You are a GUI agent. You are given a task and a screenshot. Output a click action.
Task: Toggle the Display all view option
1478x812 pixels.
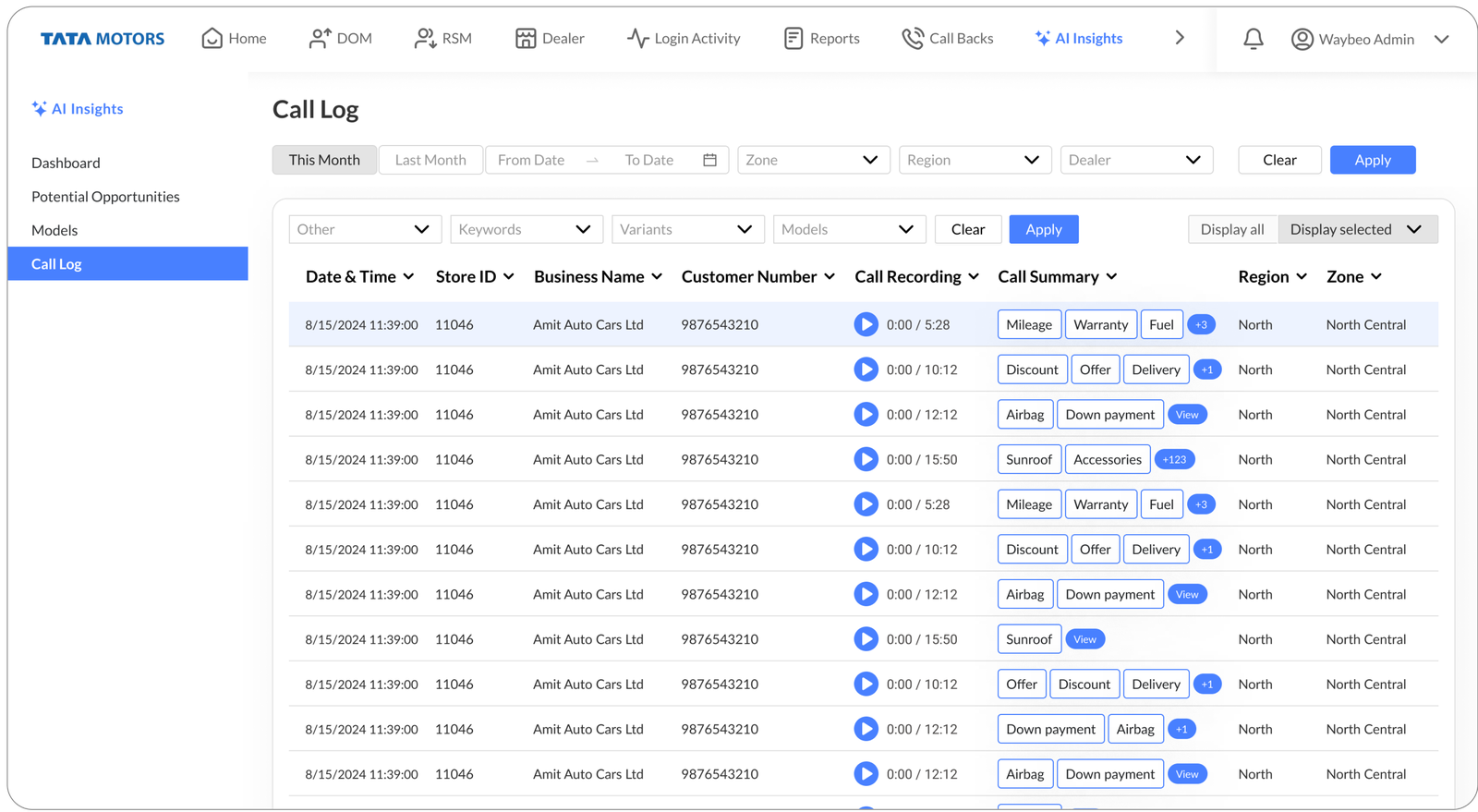[x=1232, y=229]
